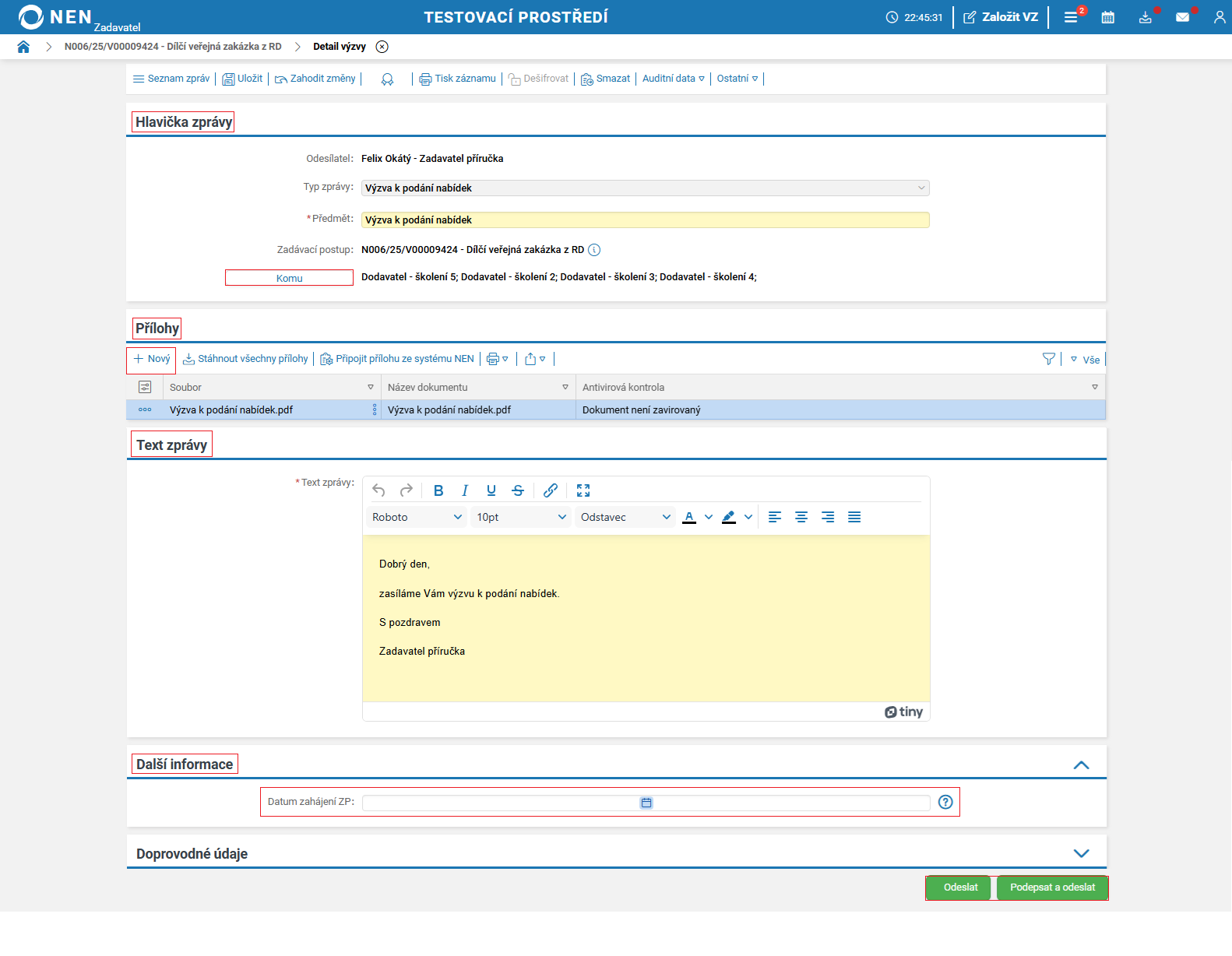Screen dimensions: 1232x956
Task: Toggle strikethrough formatting in editor
Action: coord(518,490)
